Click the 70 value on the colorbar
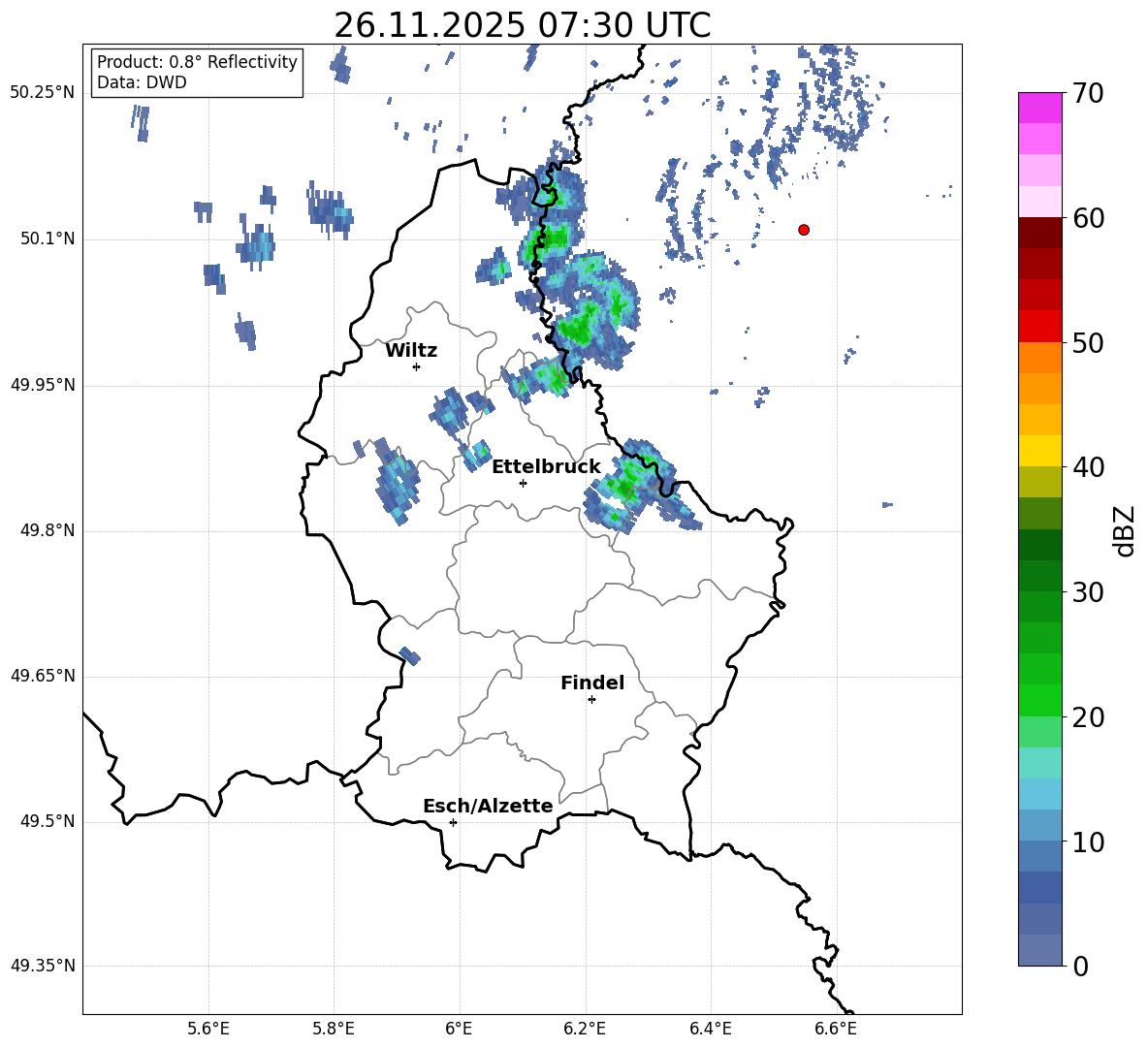1148x1048 pixels. pos(1088,94)
